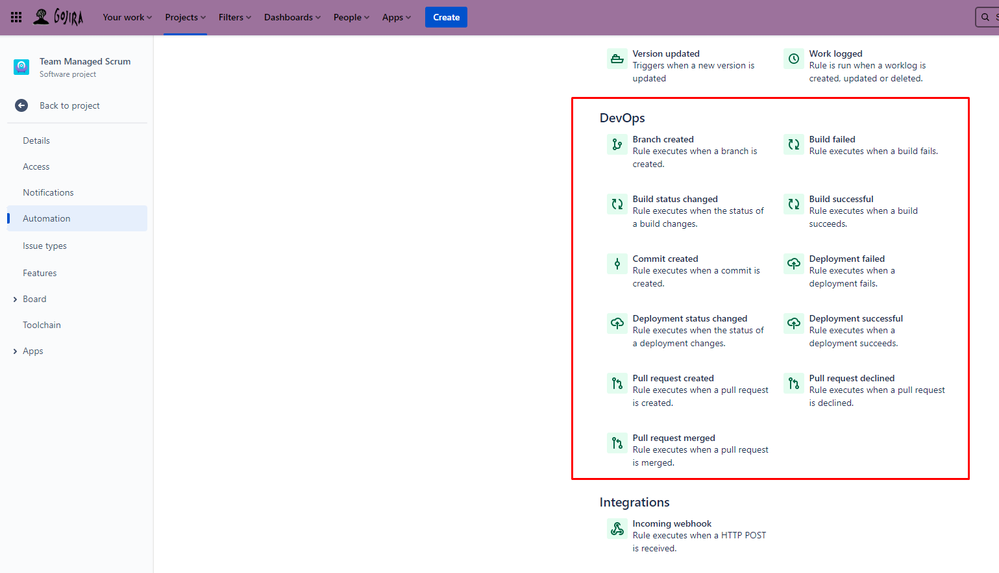Choose the Build status changed trigger title
The image size is (999, 573).
[675, 199]
